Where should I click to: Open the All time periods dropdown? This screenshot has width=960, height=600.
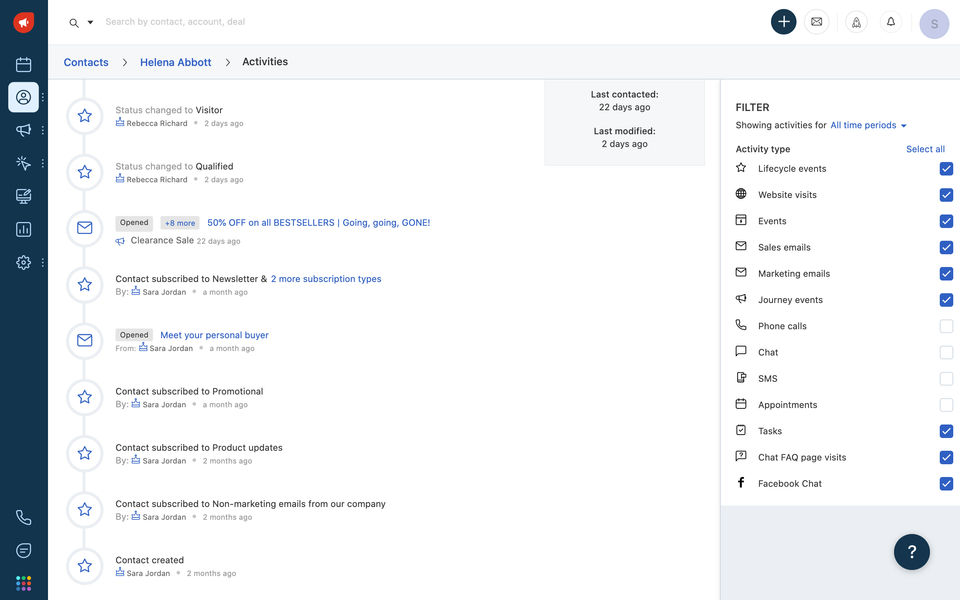coord(868,125)
